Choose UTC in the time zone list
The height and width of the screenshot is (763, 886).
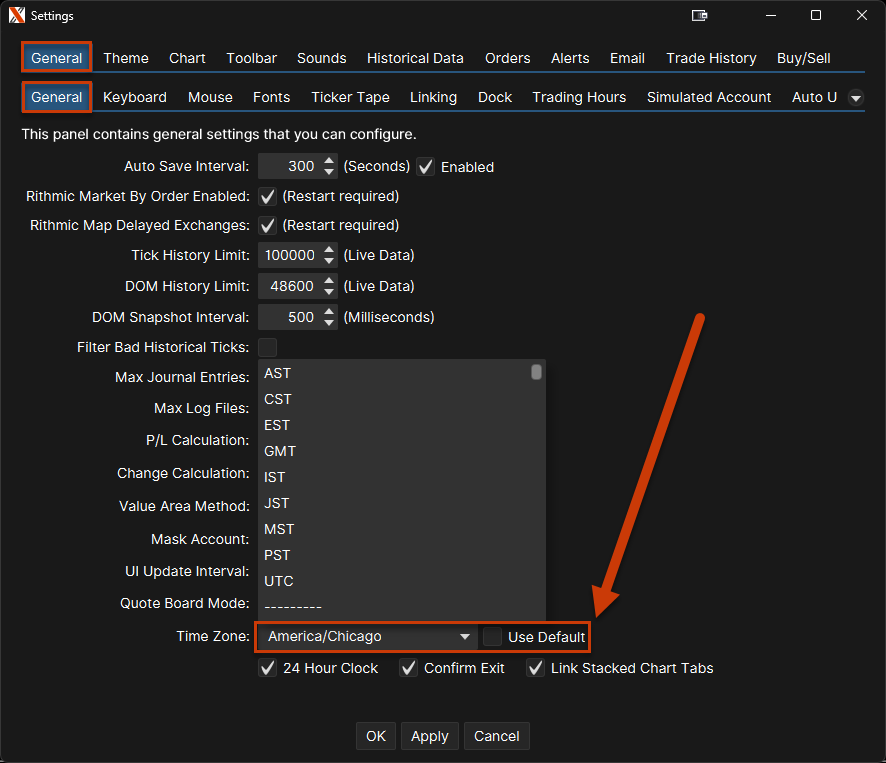[278, 581]
